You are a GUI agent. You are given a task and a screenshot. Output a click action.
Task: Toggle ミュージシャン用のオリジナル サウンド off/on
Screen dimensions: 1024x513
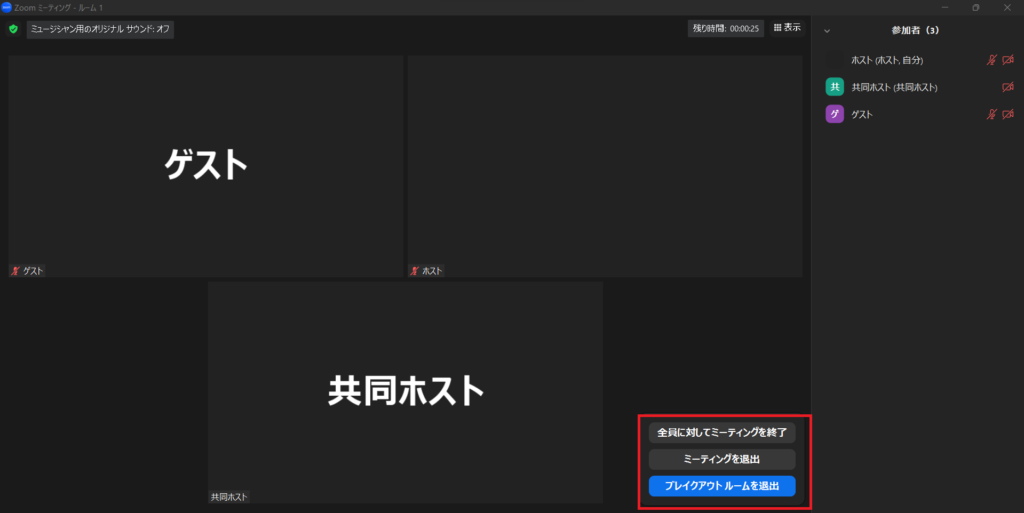coord(100,29)
